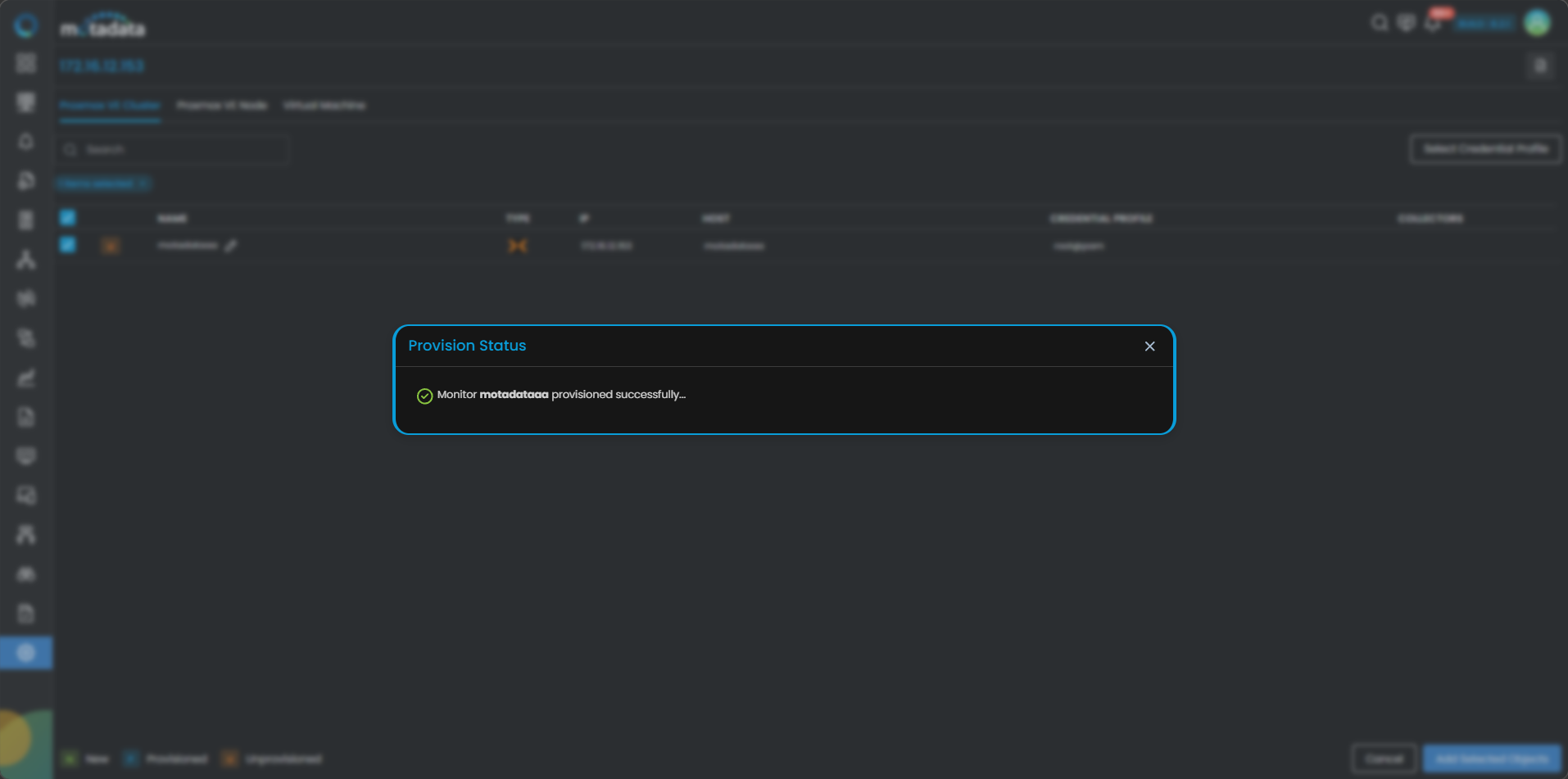The height and width of the screenshot is (779, 1568).
Task: Open the highlighted Settings gear in sidebar
Action: click(26, 653)
